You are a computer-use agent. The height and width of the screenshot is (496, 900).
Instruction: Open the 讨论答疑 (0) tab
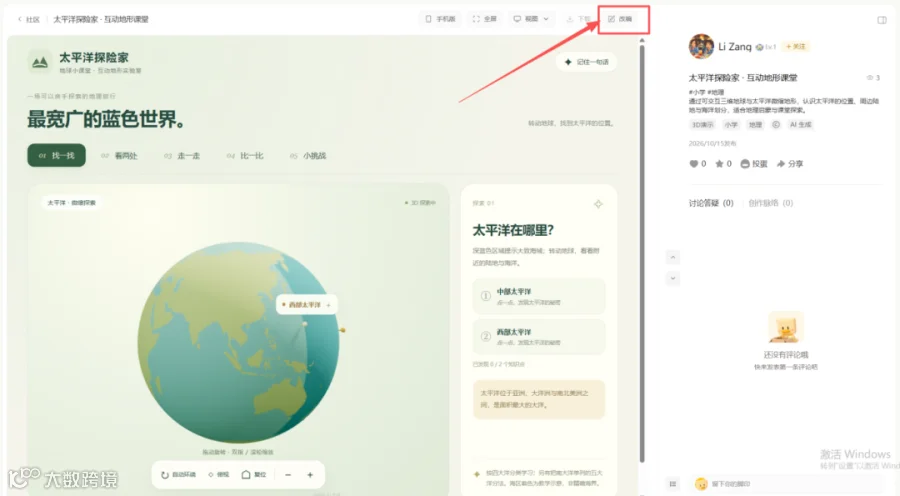click(711, 203)
